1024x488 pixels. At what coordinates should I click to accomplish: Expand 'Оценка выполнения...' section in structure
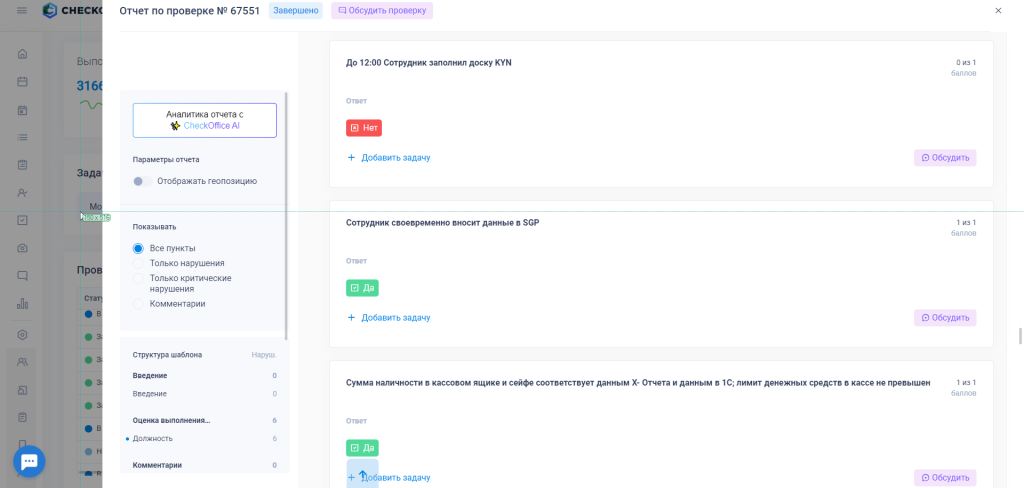click(x=171, y=421)
